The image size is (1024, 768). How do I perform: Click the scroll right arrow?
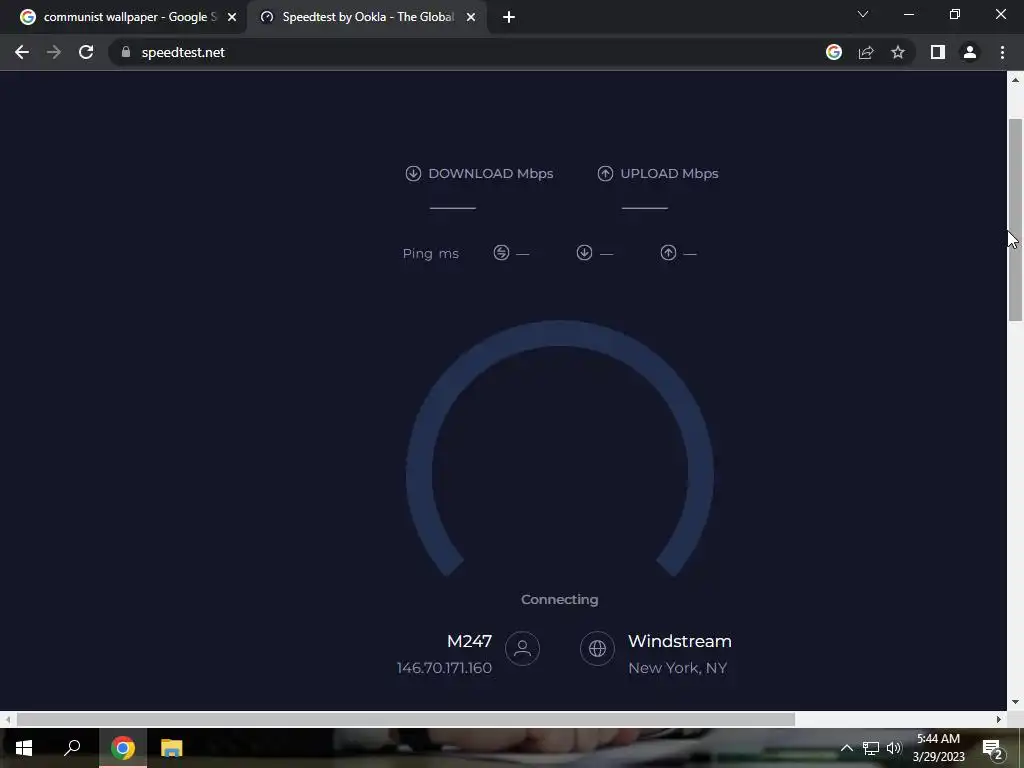pos(999,719)
